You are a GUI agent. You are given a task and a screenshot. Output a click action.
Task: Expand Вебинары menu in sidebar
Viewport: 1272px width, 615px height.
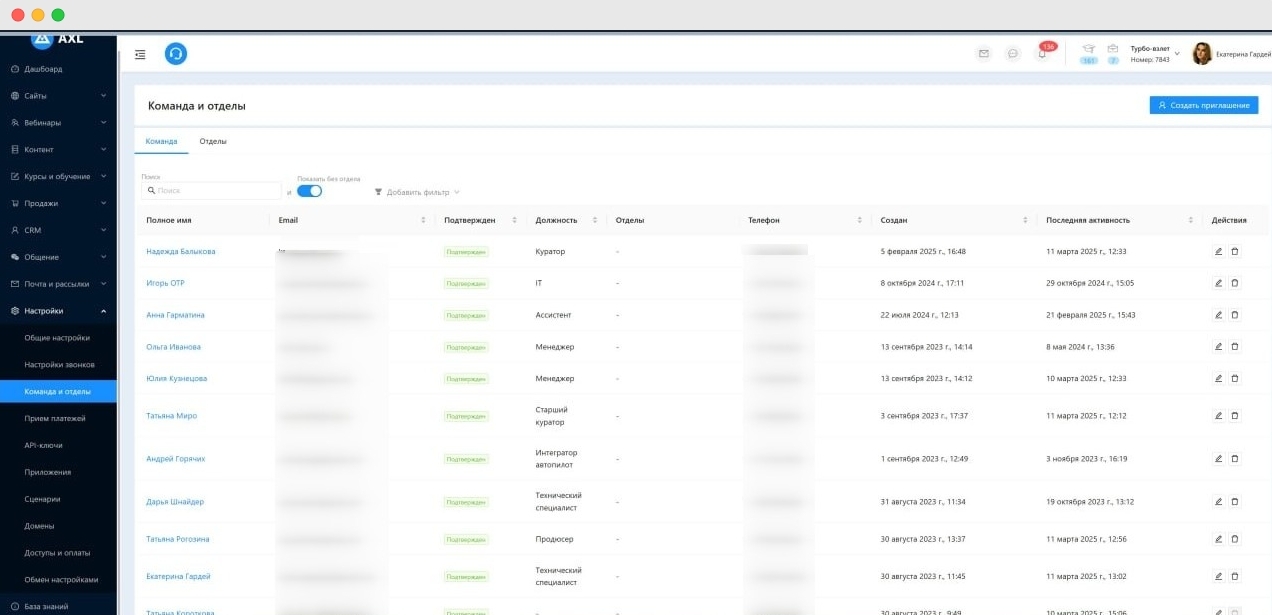click(x=58, y=123)
